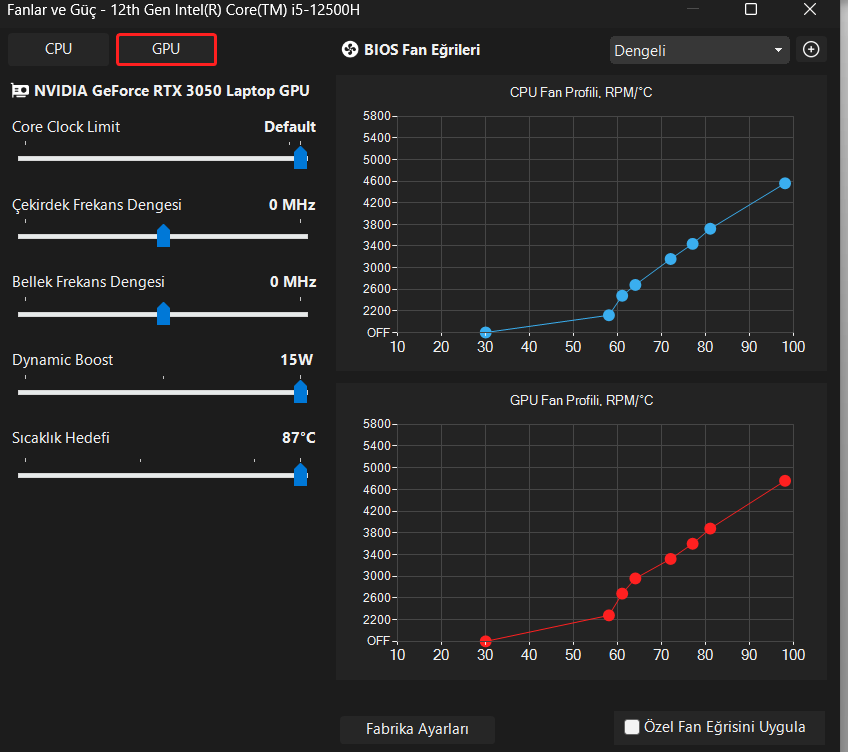The height and width of the screenshot is (752, 848).
Task: Click the Core Clock Limit slider handle
Action: pyautogui.click(x=301, y=158)
